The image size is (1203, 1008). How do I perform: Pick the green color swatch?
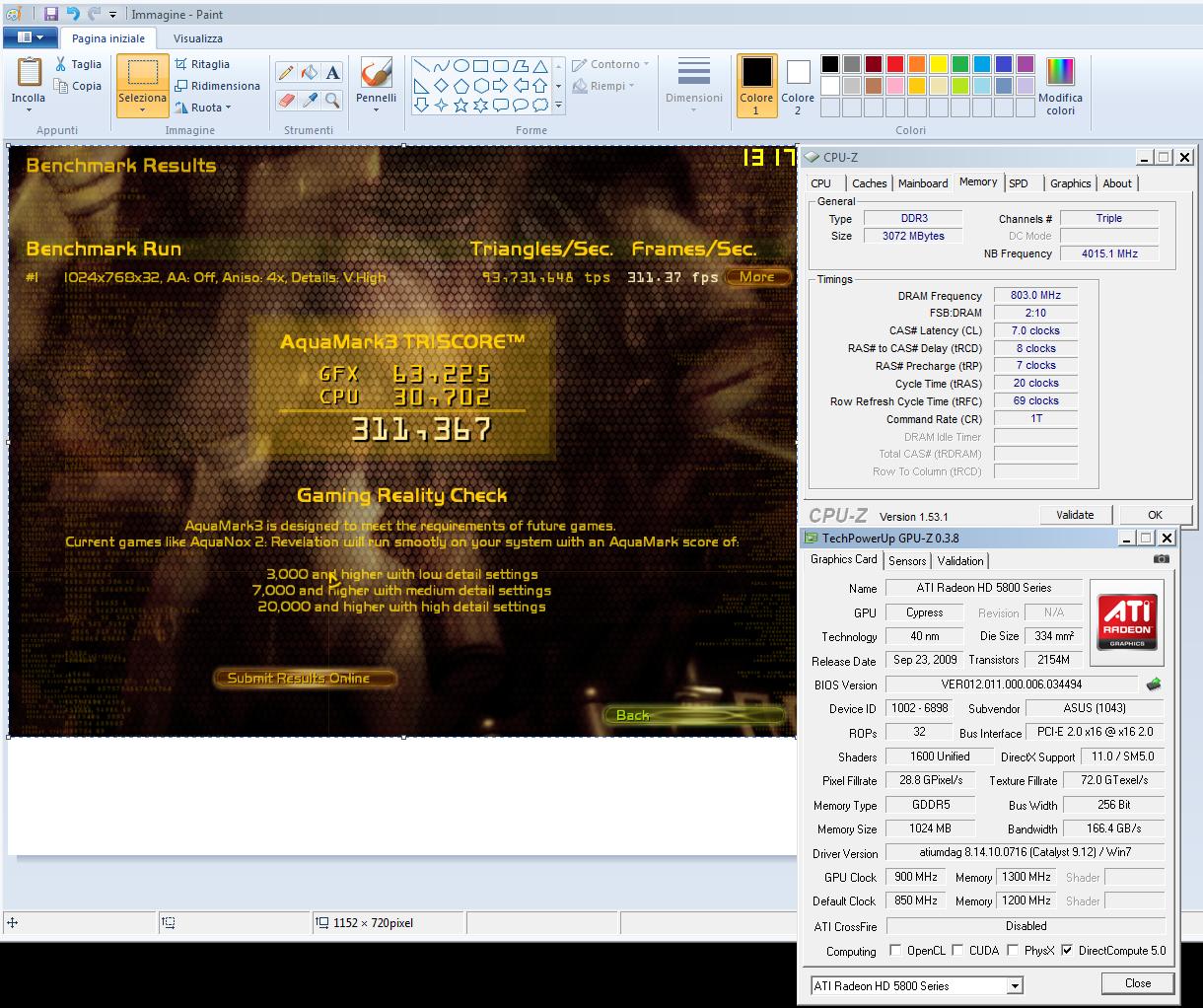point(960,65)
